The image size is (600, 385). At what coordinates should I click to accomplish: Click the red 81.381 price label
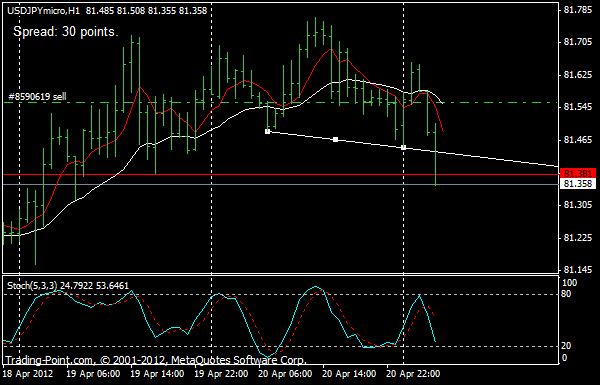tap(578, 173)
